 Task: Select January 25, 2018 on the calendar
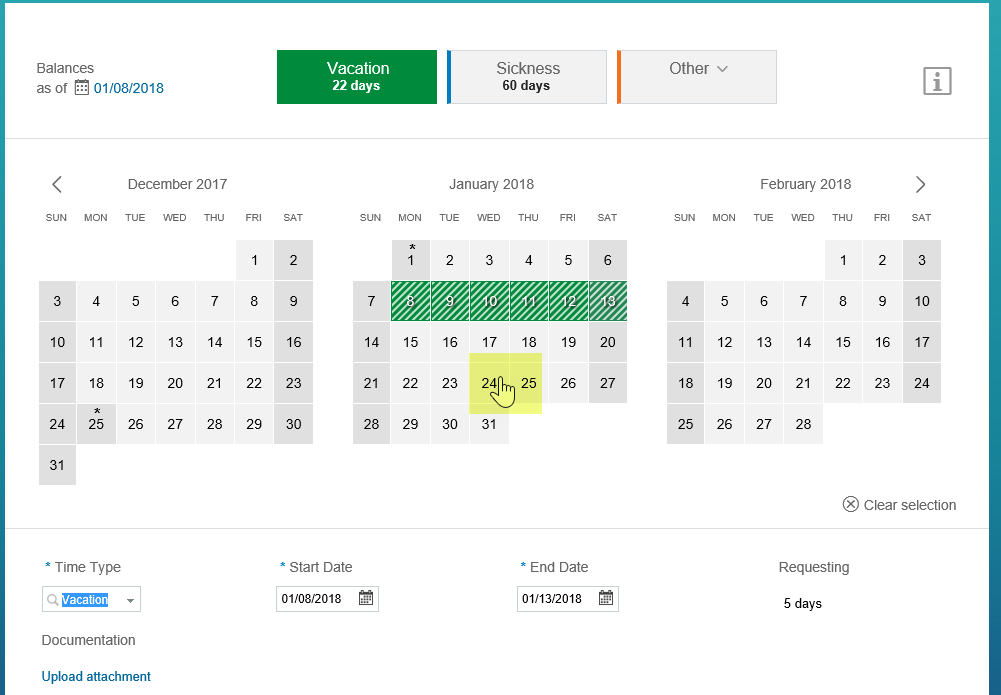(529, 383)
